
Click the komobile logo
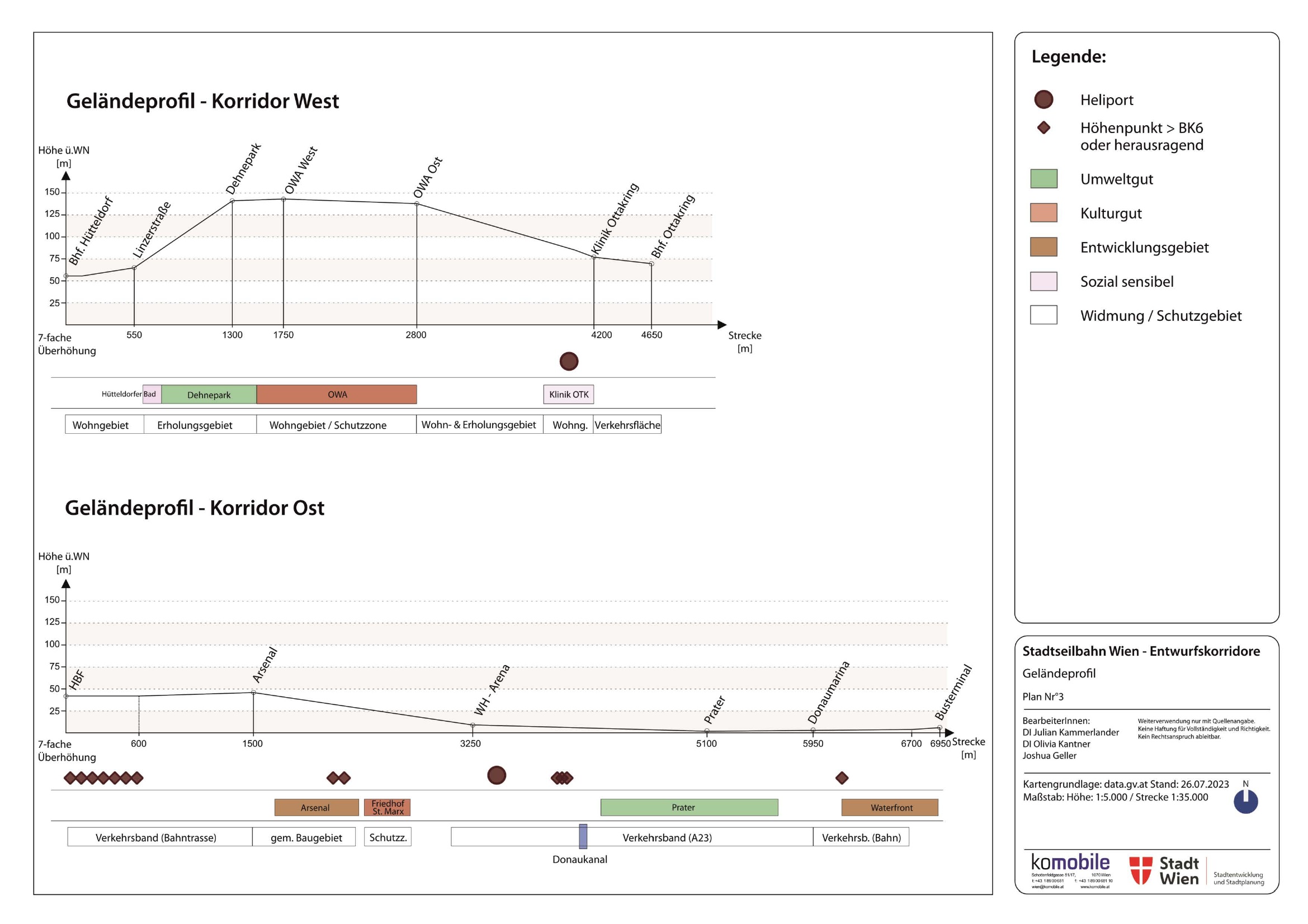click(x=1070, y=863)
